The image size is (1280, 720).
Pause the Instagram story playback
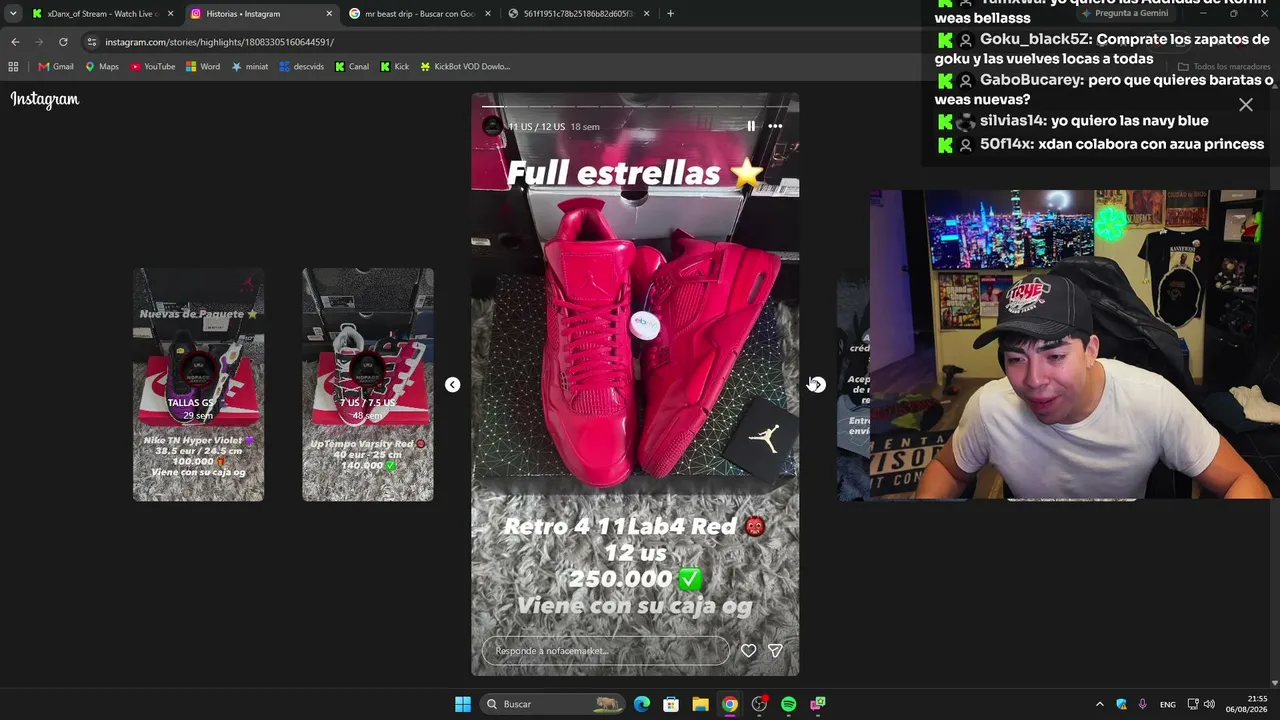click(751, 126)
